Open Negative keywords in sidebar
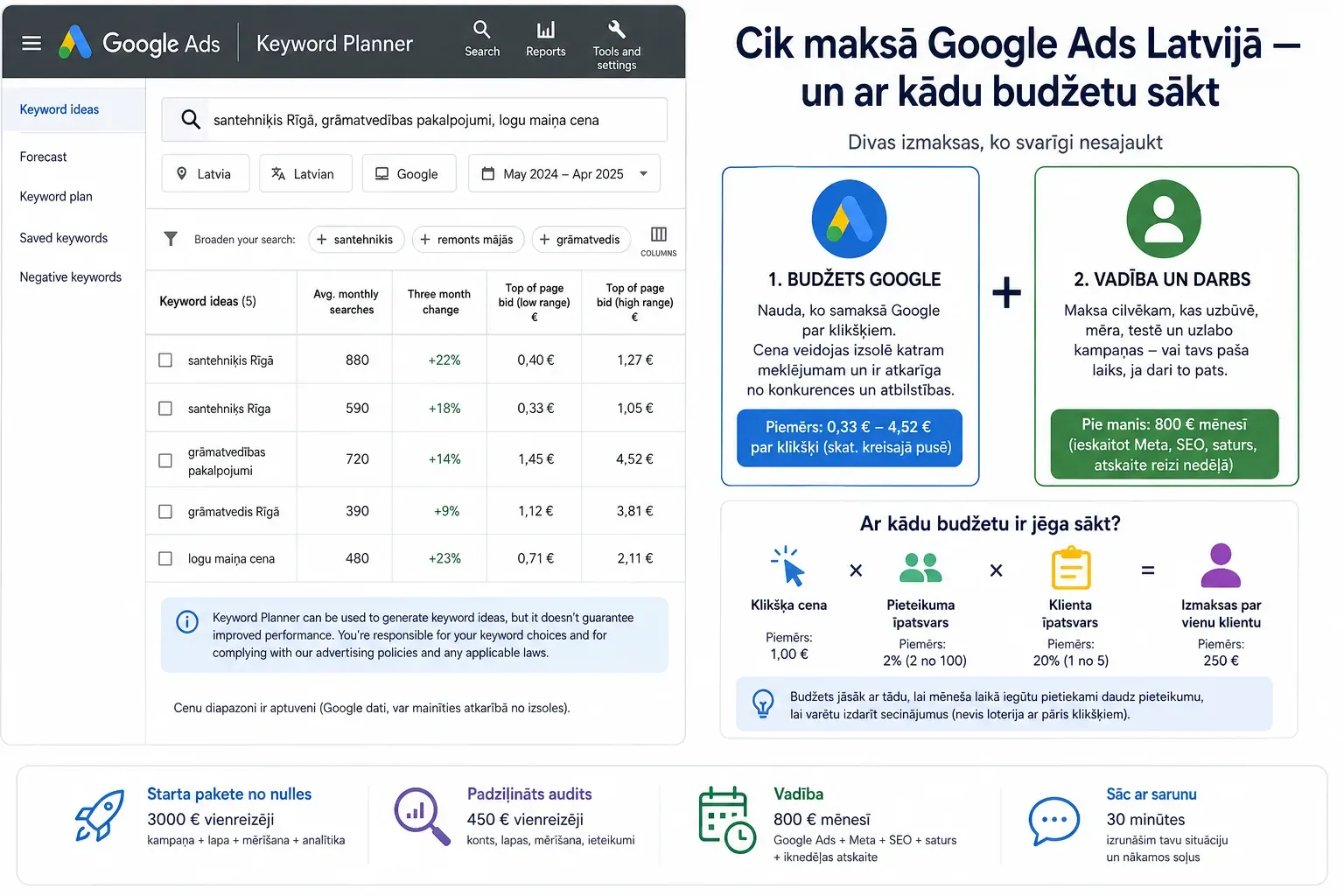Viewport: 1344px width, 896px height. coord(71,276)
